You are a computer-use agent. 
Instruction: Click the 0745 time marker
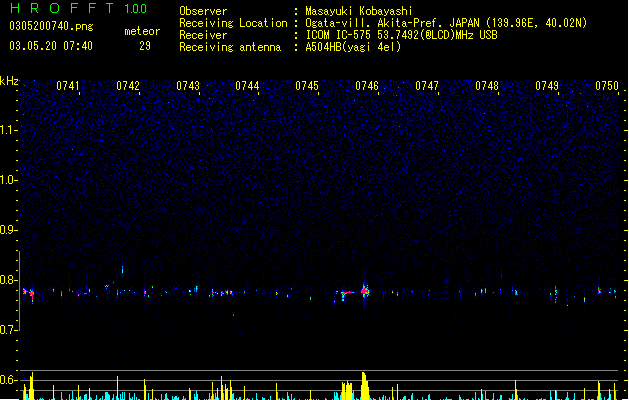(x=307, y=86)
